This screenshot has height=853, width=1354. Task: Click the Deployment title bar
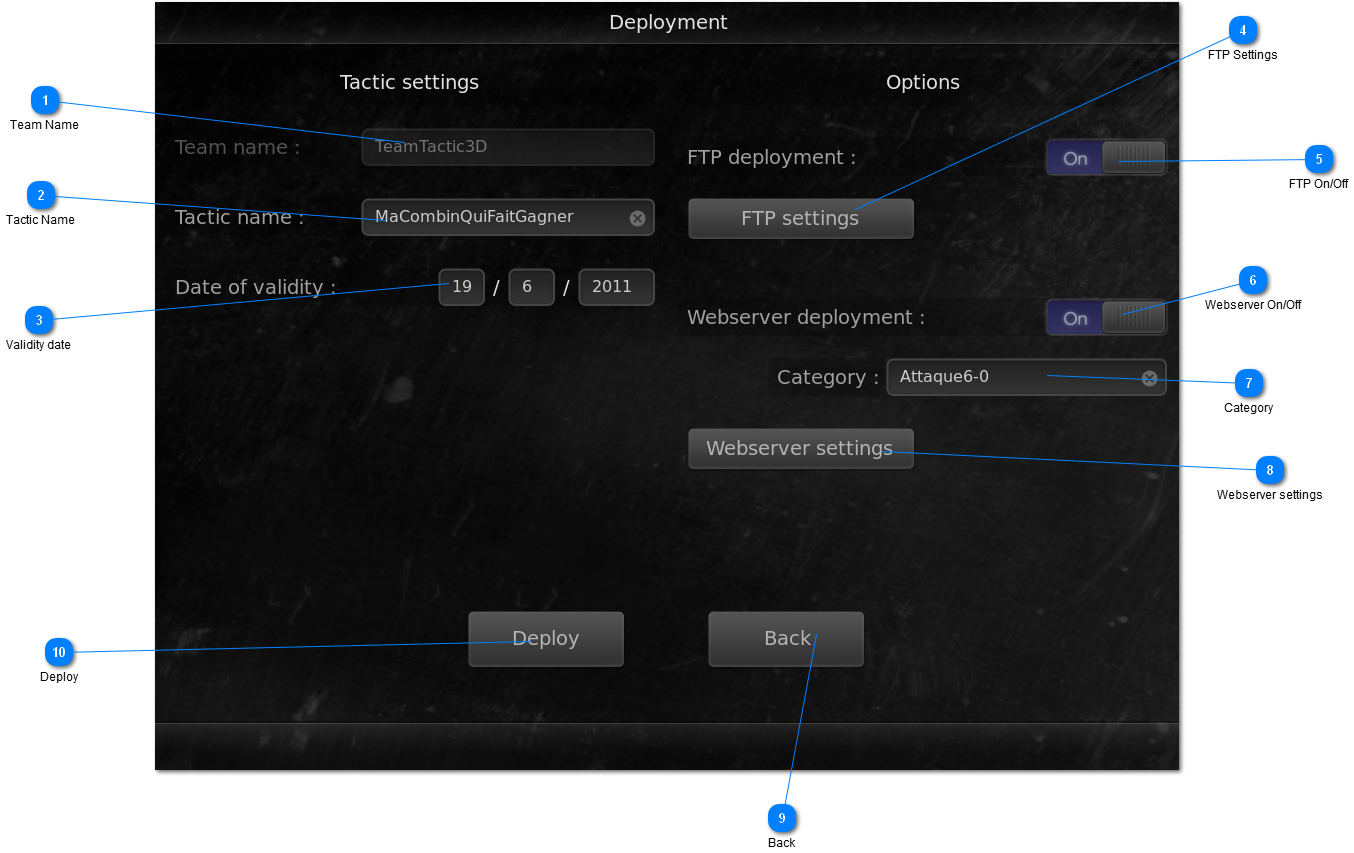[668, 21]
